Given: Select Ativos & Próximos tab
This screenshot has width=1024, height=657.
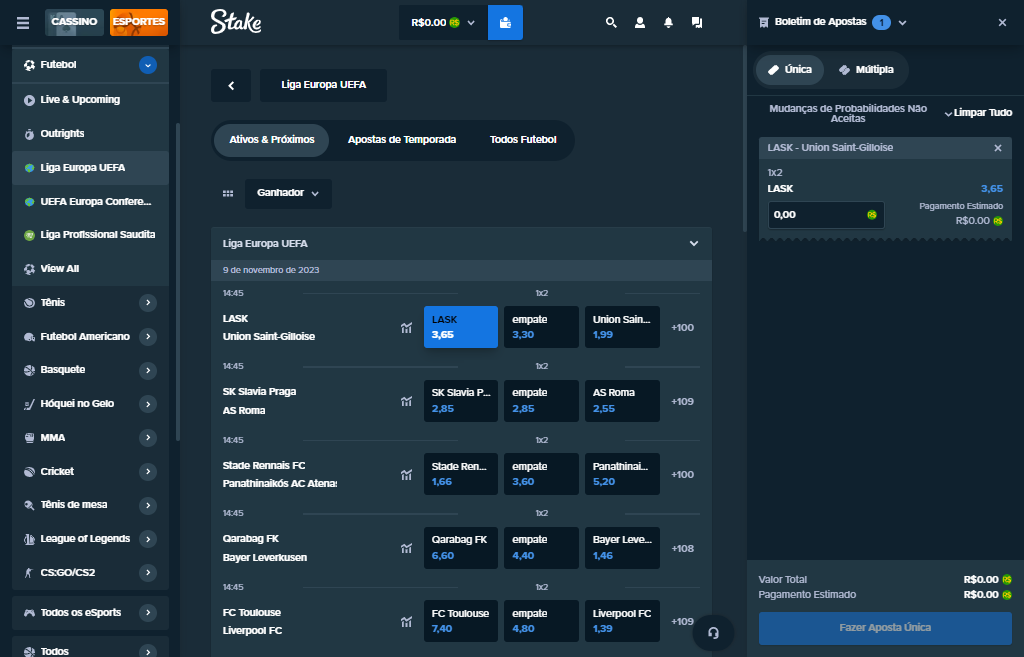Looking at the screenshot, I should tap(272, 140).
